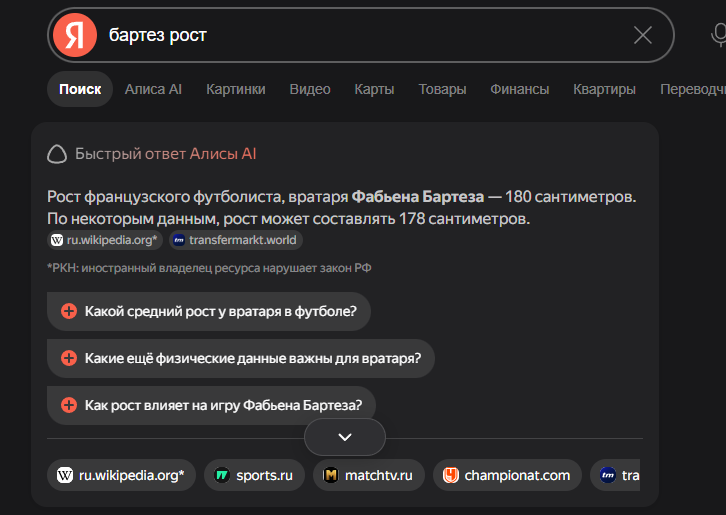The image size is (726, 515).
Task: Open the Переводчик tab
Action: click(693, 89)
